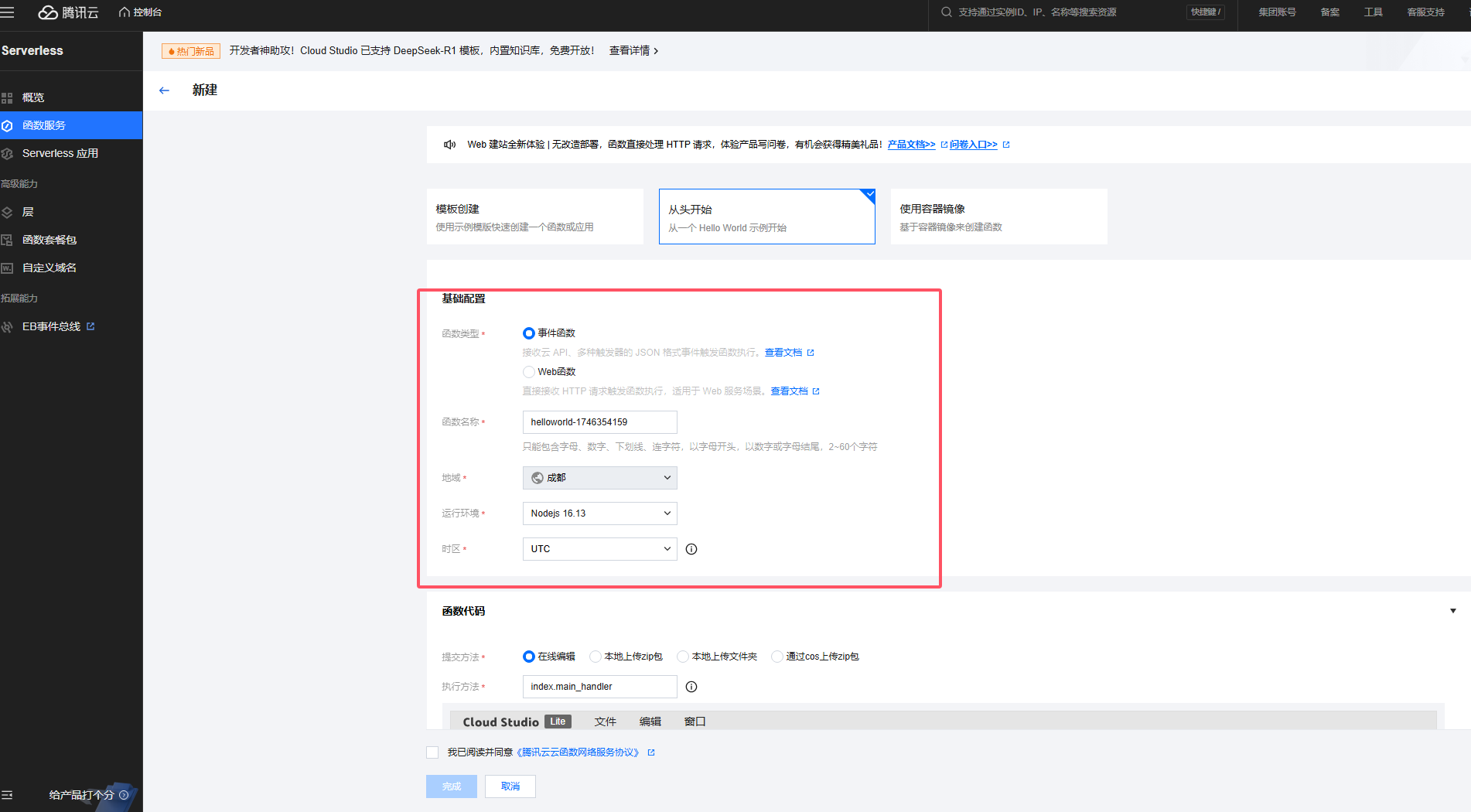Viewport: 1471px width, 812px height.
Task: Collapse the 函数代码 section arrow
Action: [1452, 611]
